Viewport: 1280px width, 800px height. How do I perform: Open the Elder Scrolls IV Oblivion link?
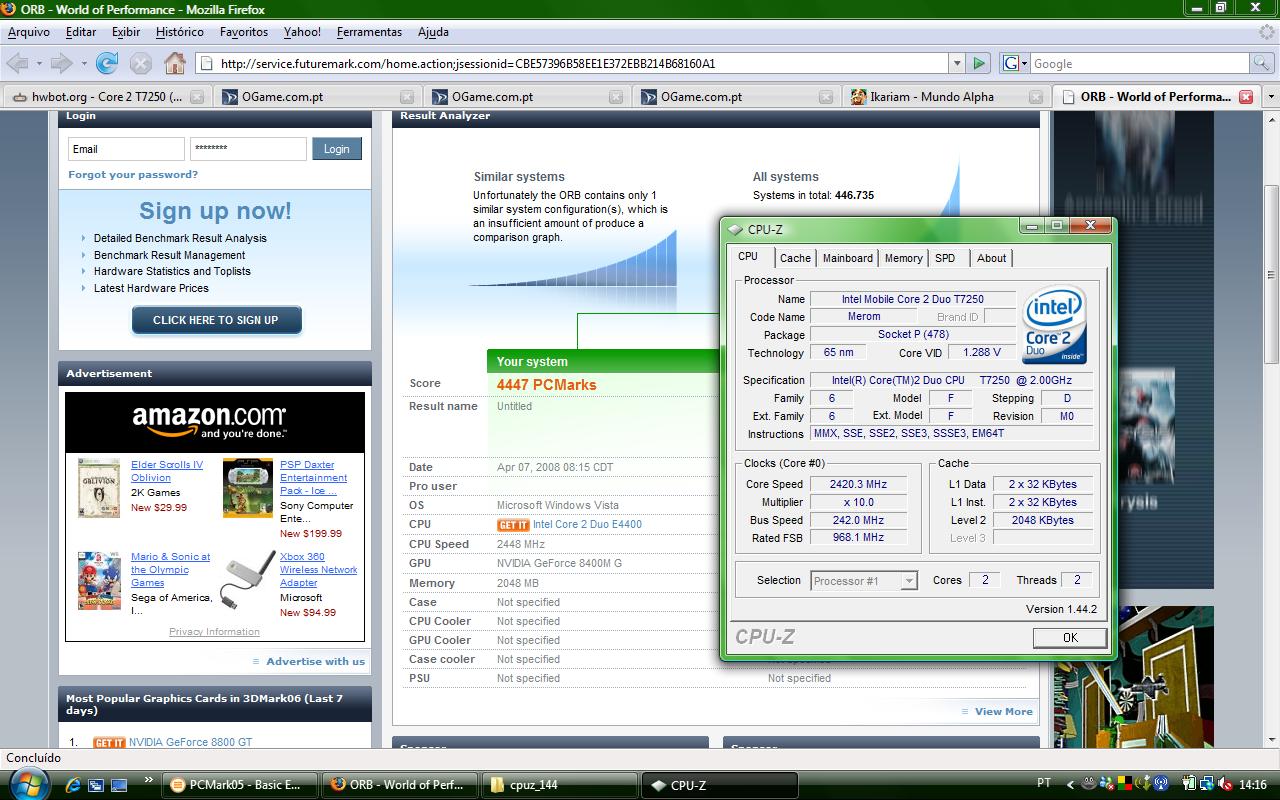tap(167, 471)
